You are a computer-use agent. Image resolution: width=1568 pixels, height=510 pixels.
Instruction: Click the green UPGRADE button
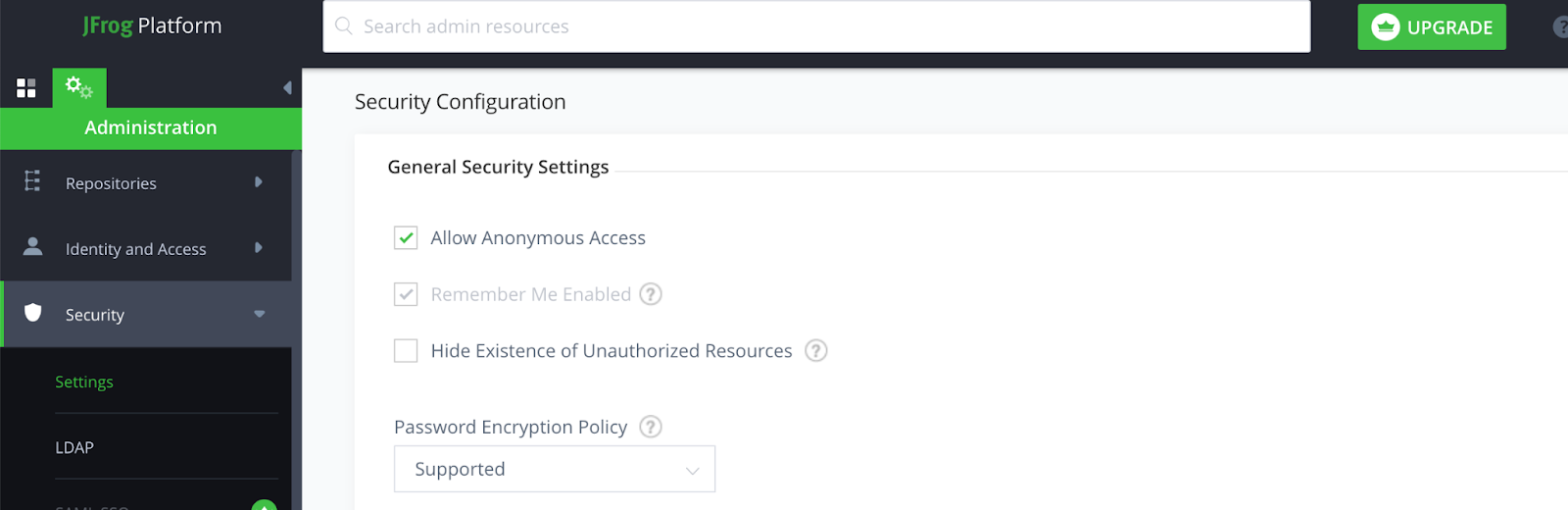(x=1431, y=27)
